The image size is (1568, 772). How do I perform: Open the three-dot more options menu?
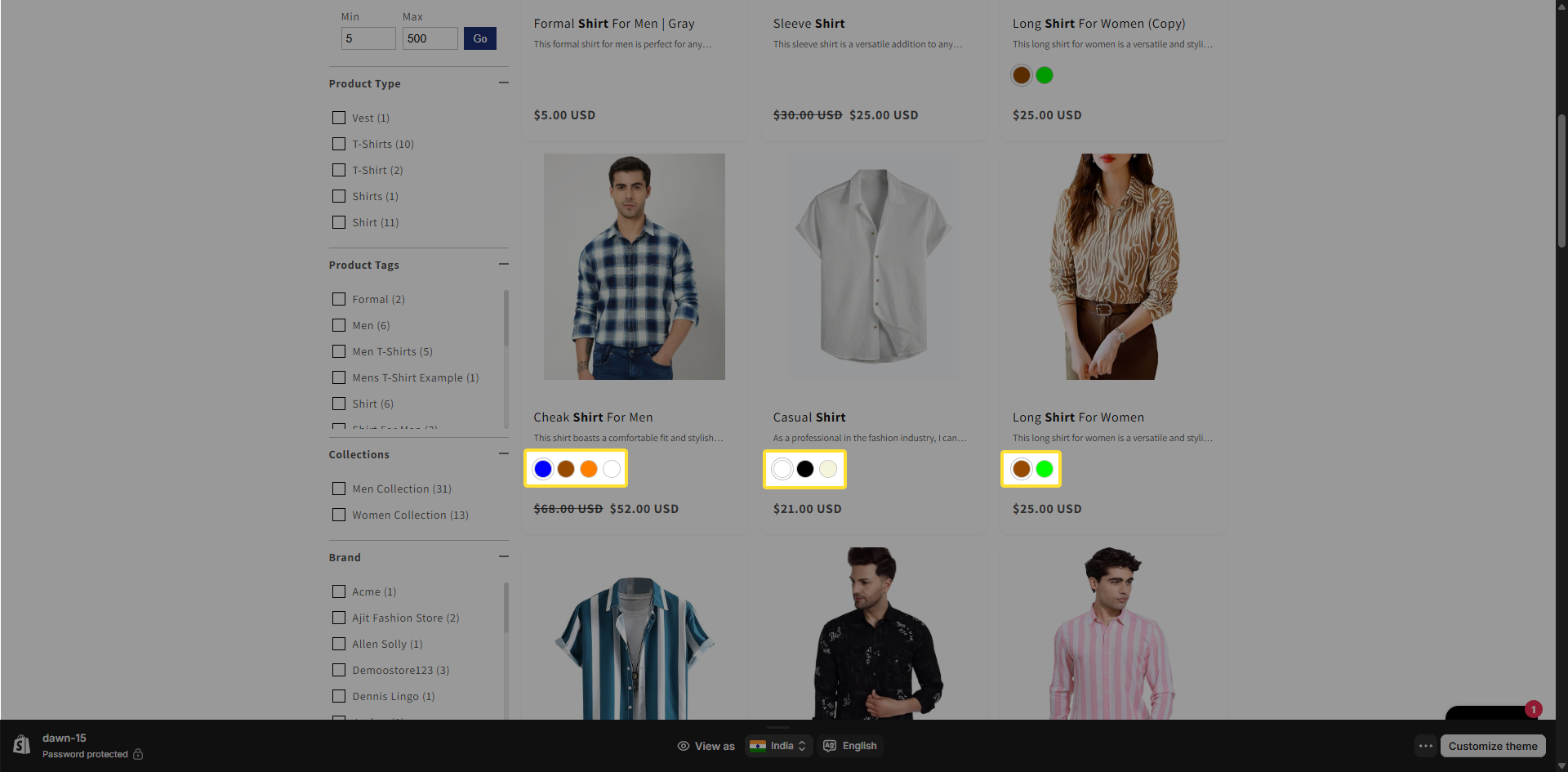(1426, 746)
